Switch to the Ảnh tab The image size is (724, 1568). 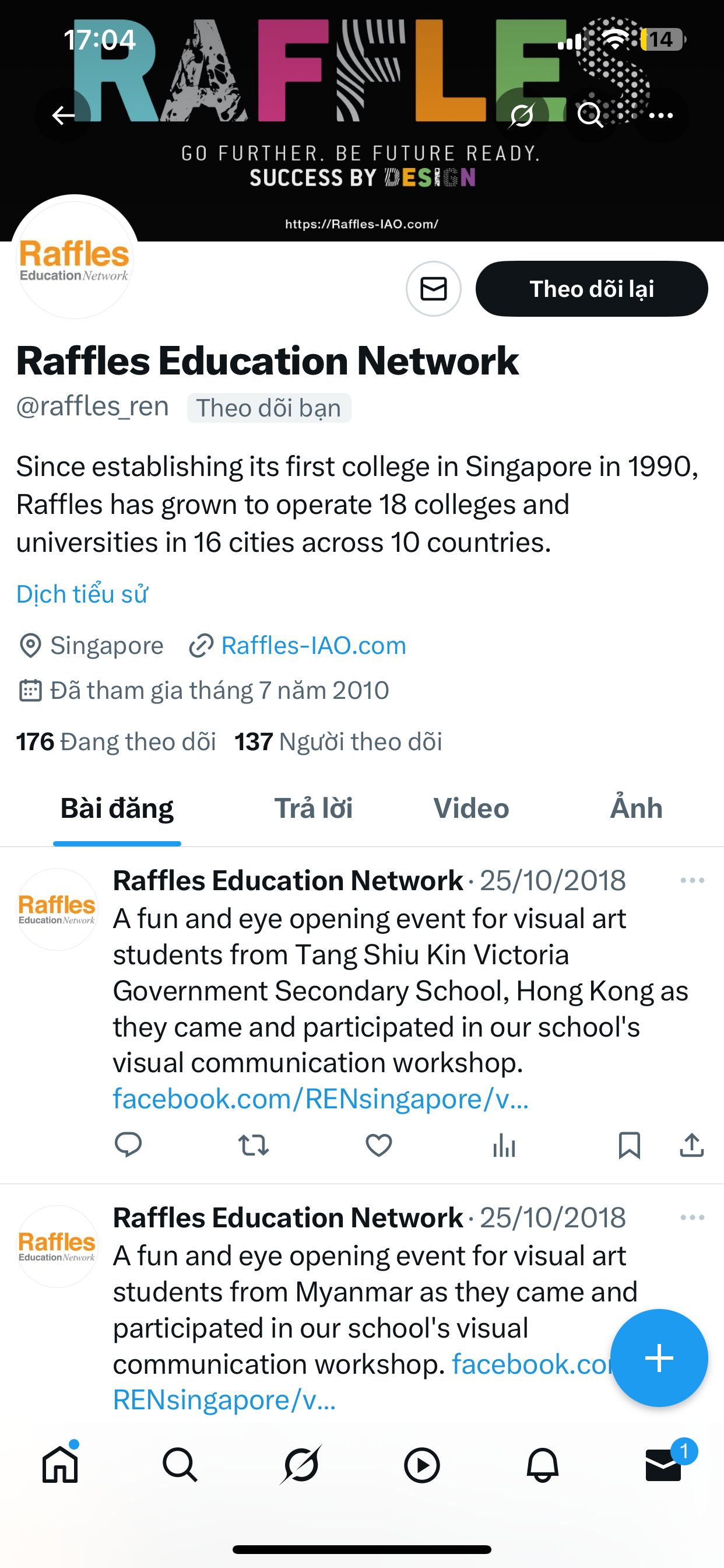click(636, 808)
